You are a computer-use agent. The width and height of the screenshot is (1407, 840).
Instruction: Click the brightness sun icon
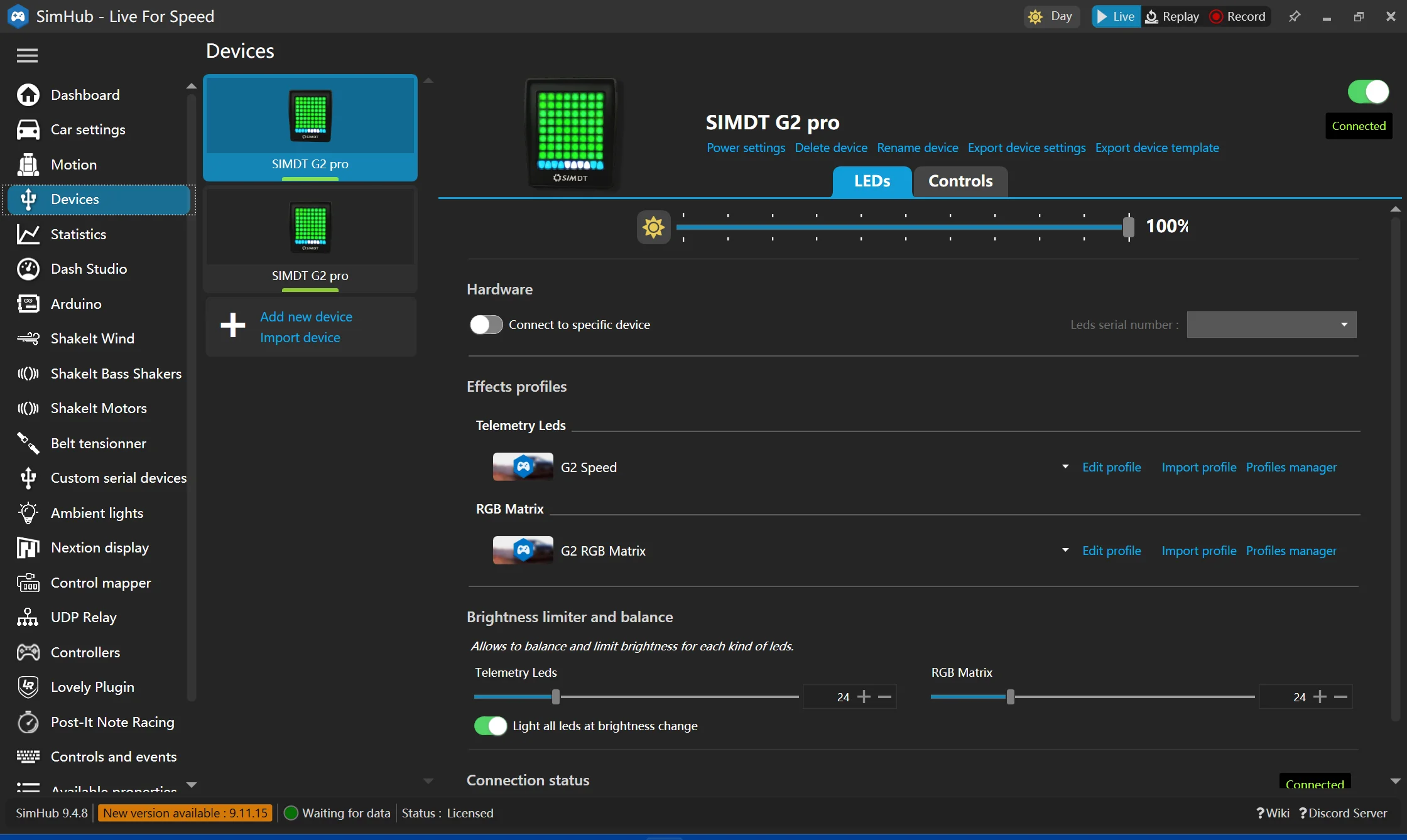pyautogui.click(x=653, y=227)
